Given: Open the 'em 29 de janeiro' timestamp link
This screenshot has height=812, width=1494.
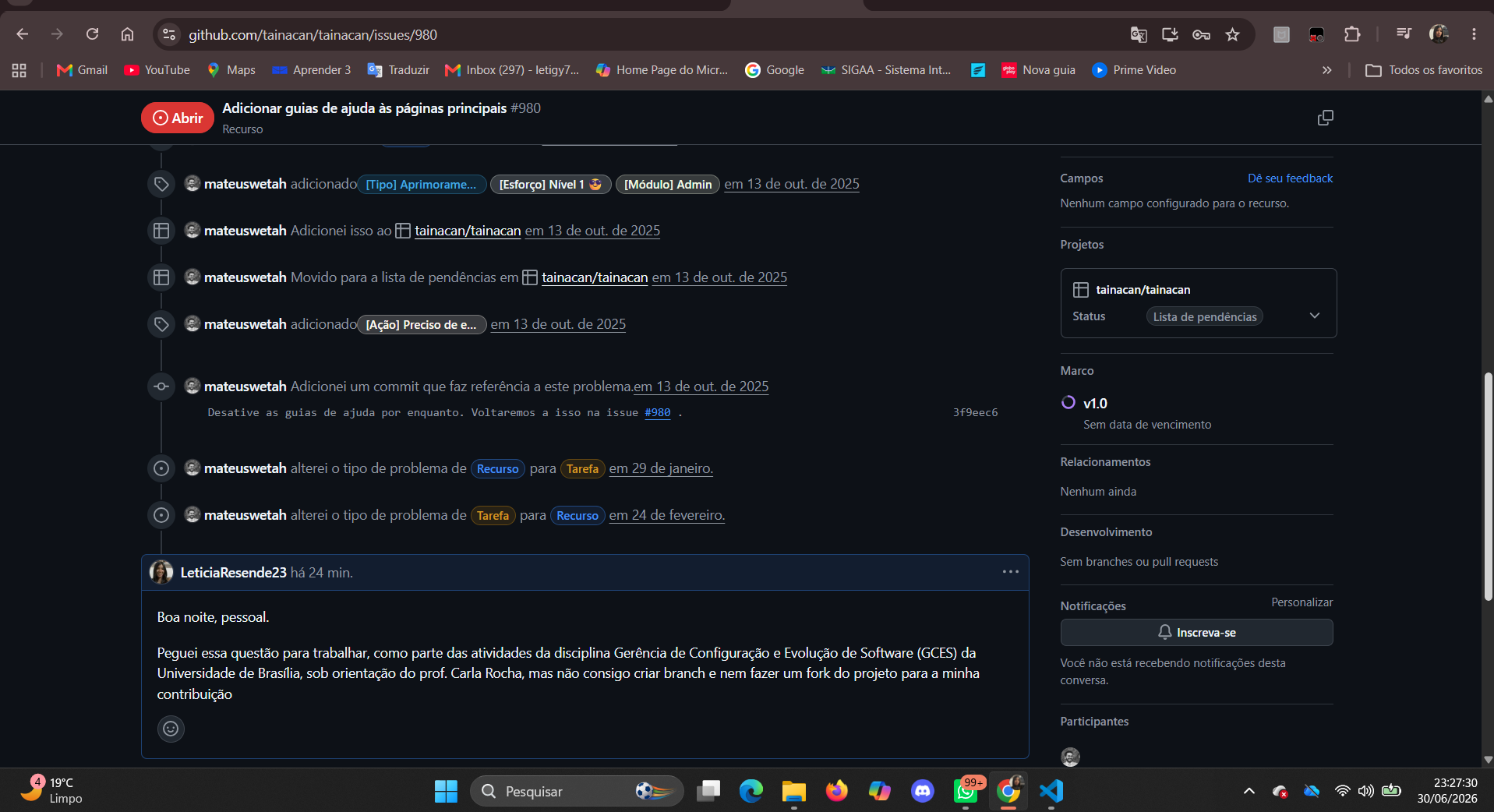Looking at the screenshot, I should [661, 468].
